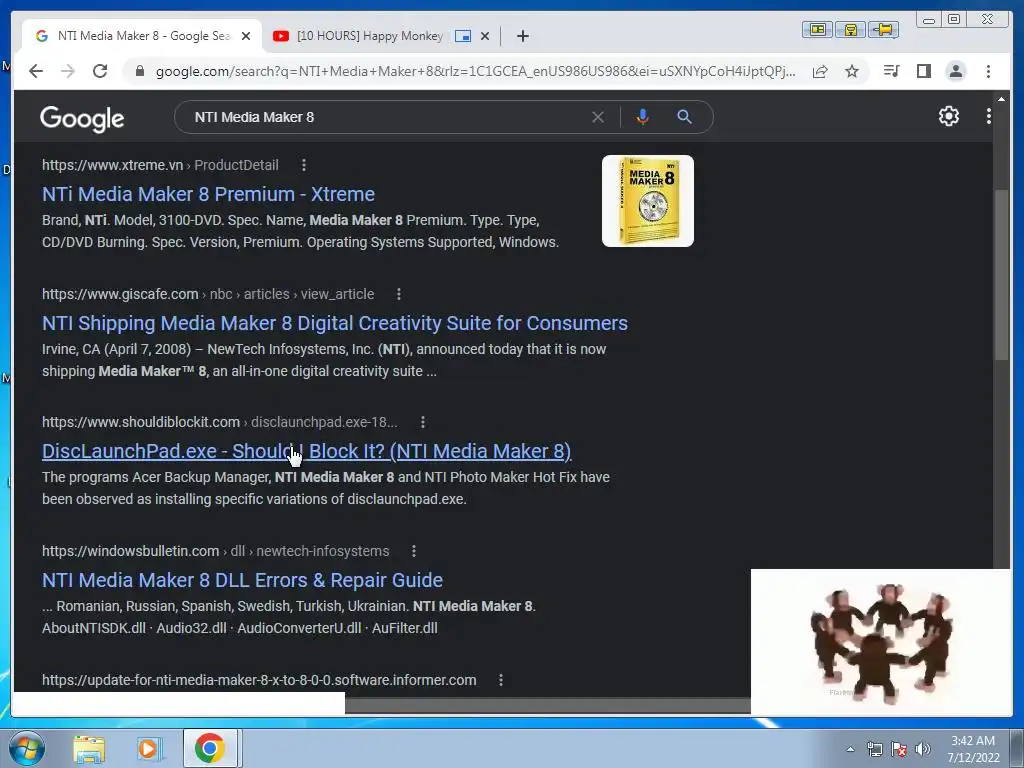Open the Chrome three-dot menu
The width and height of the screenshot is (1024, 768).
tap(988, 71)
